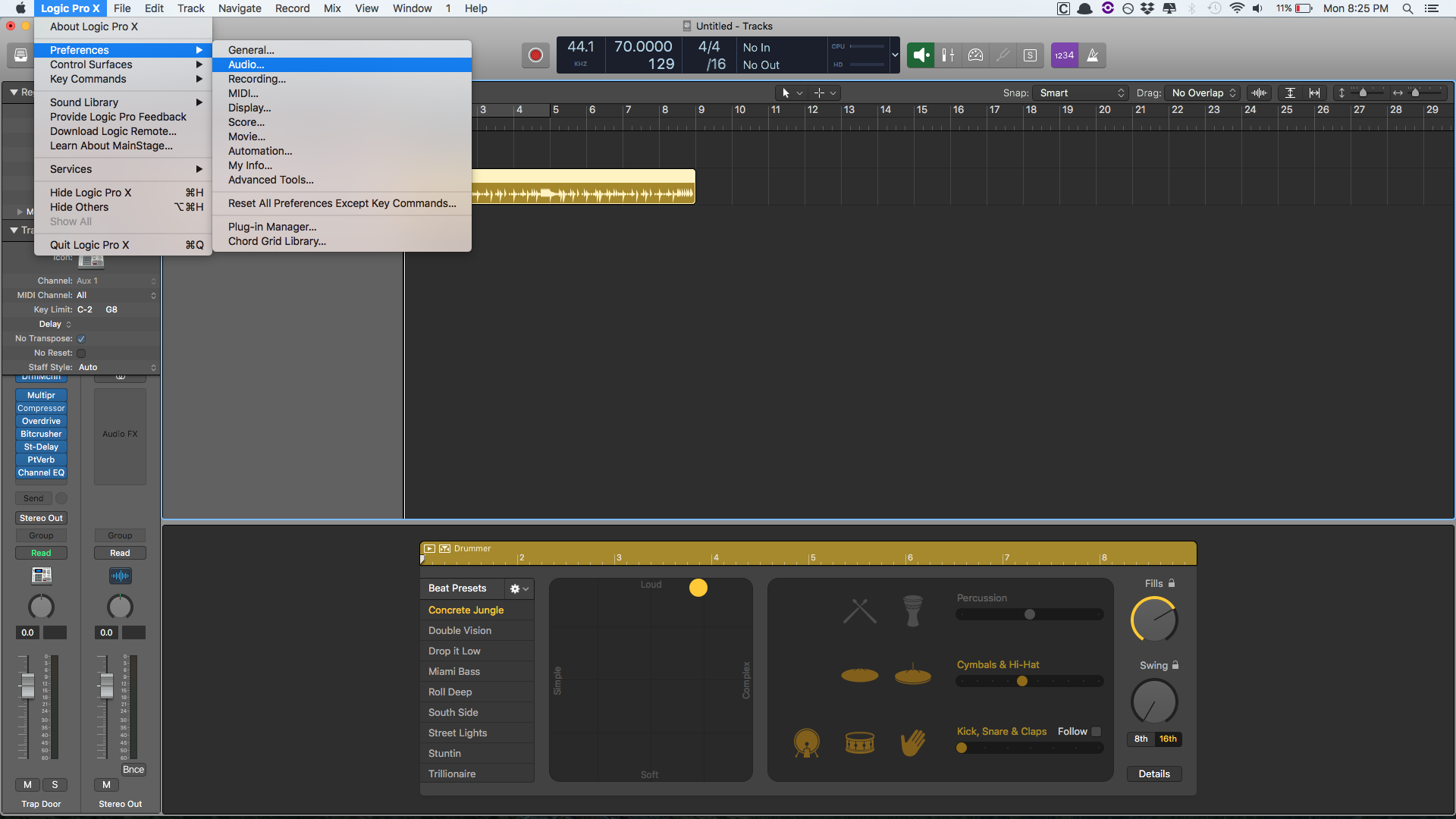Click the Cymbals & Hi-Hat slider
Image resolution: width=1456 pixels, height=819 pixels.
tap(1030, 681)
